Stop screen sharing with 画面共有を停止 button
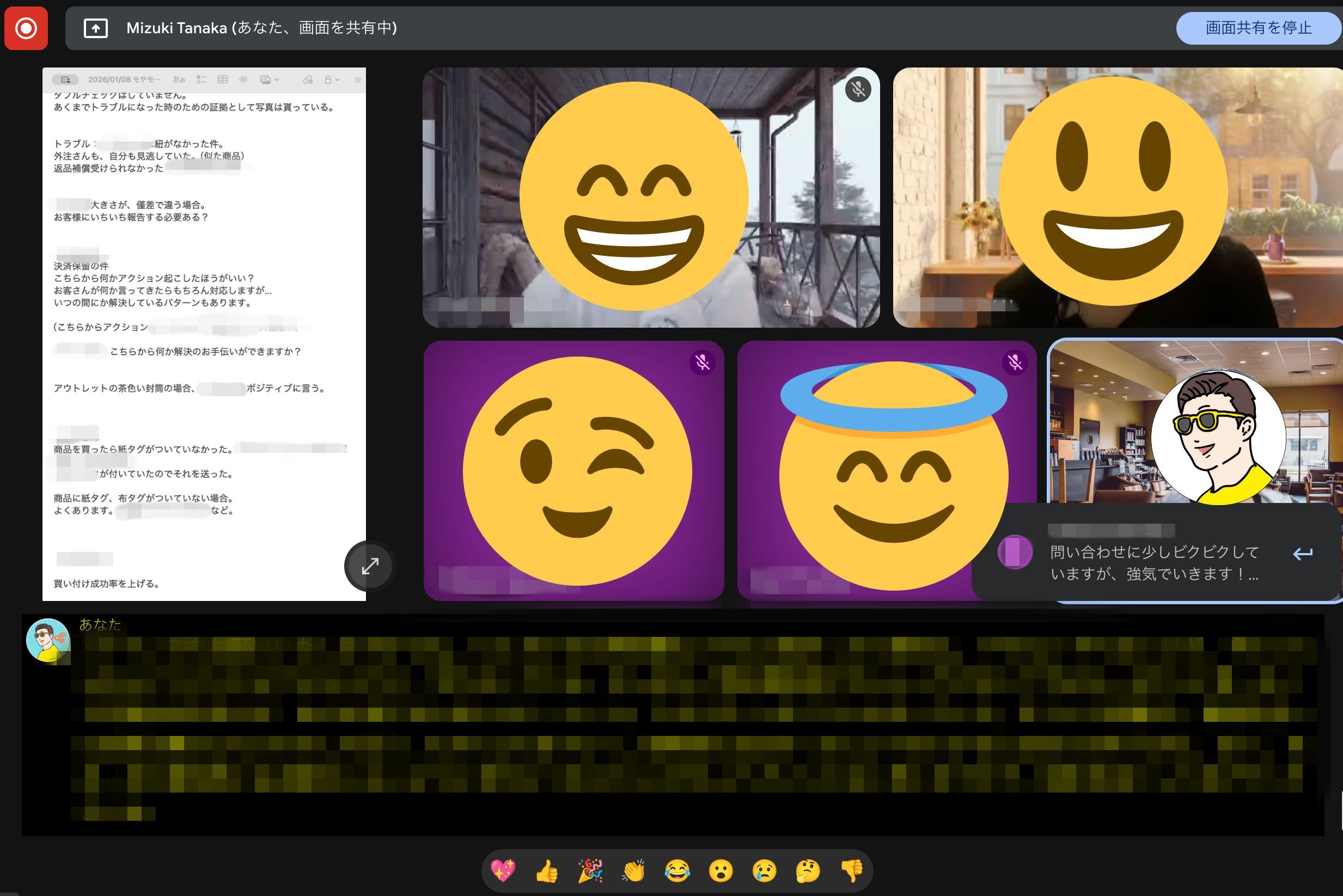The image size is (1343, 896). (x=1258, y=28)
